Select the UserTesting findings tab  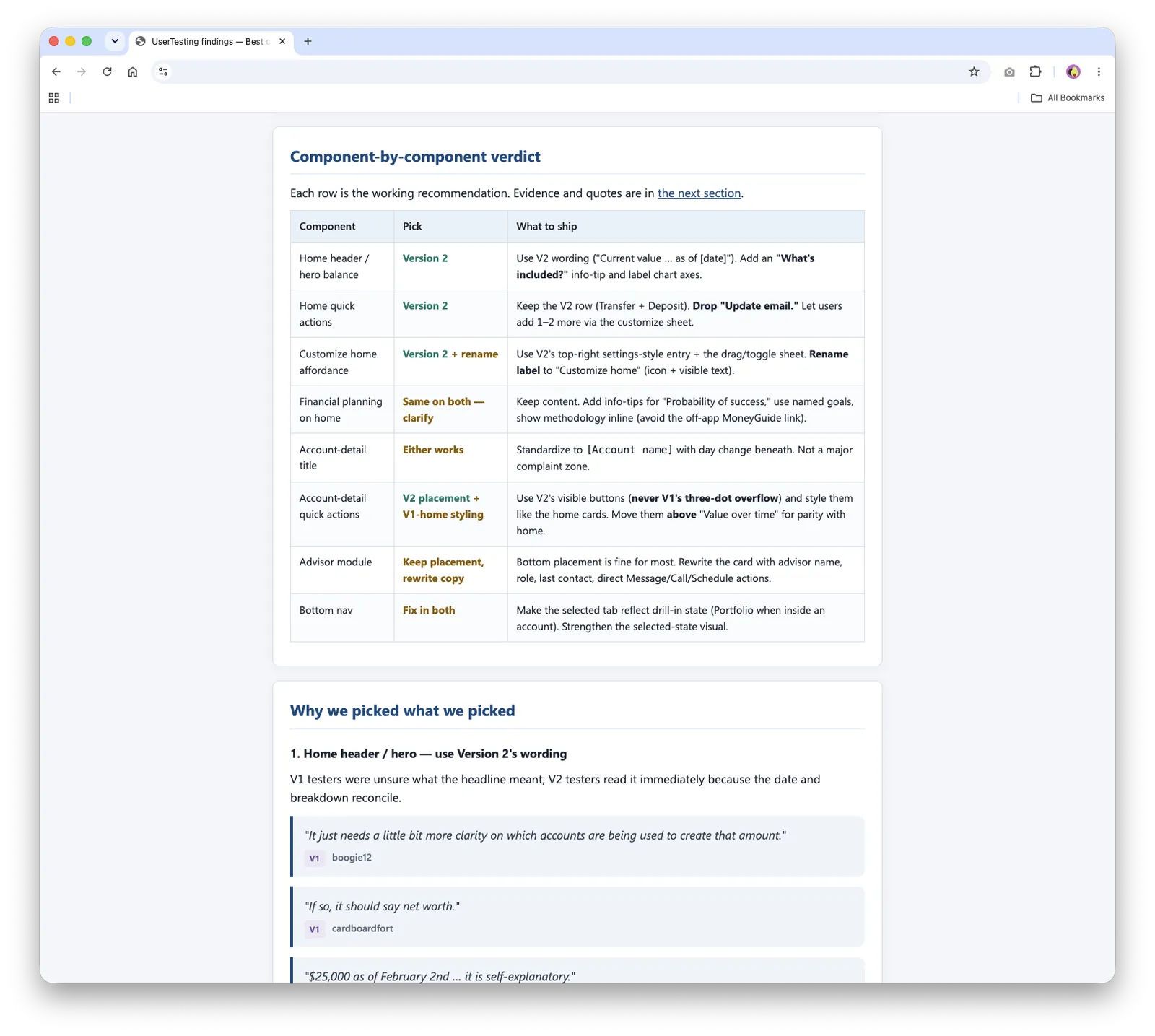point(209,41)
